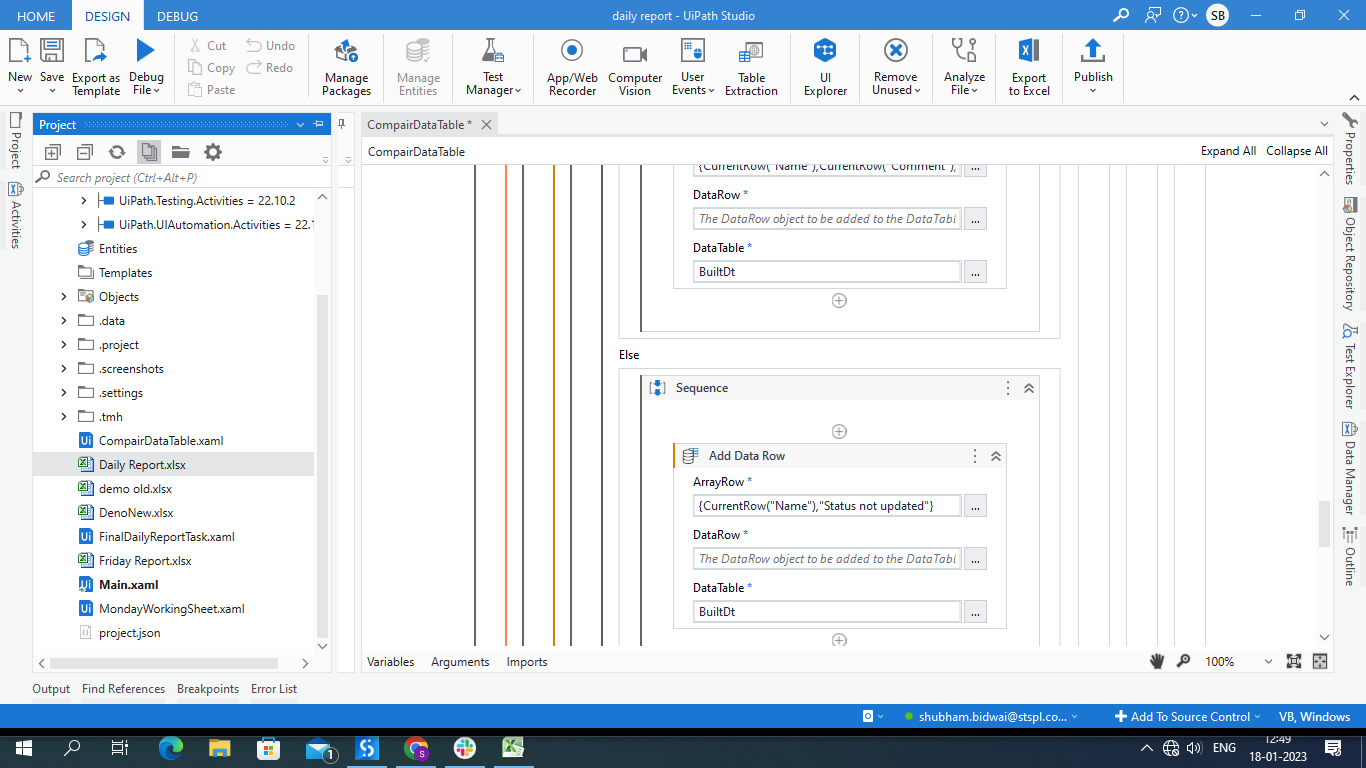Open Manage Packages

pos(347,66)
